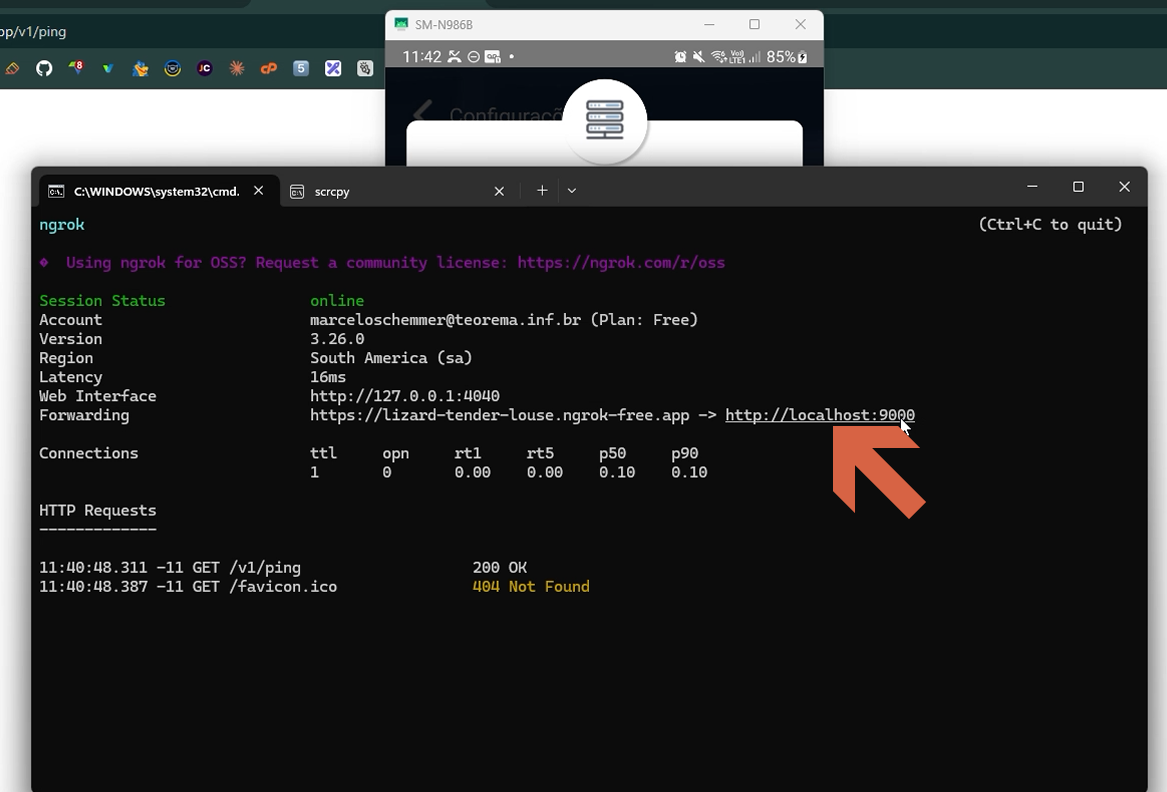Viewport: 1167px width, 792px height.
Task: Open the purple crossed-tools bookmark icon
Action: 333,68
